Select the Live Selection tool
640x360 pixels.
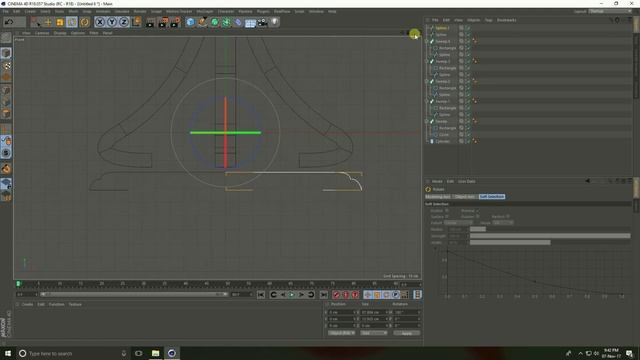[x=36, y=22]
